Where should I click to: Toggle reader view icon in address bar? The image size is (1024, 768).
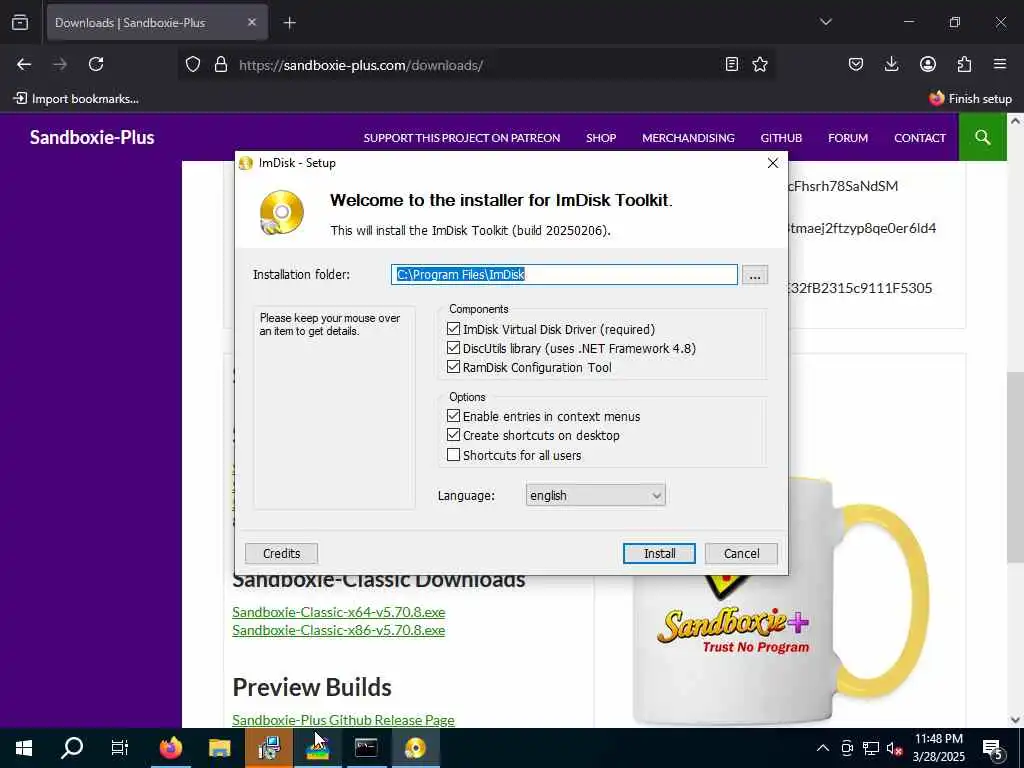tap(731, 64)
